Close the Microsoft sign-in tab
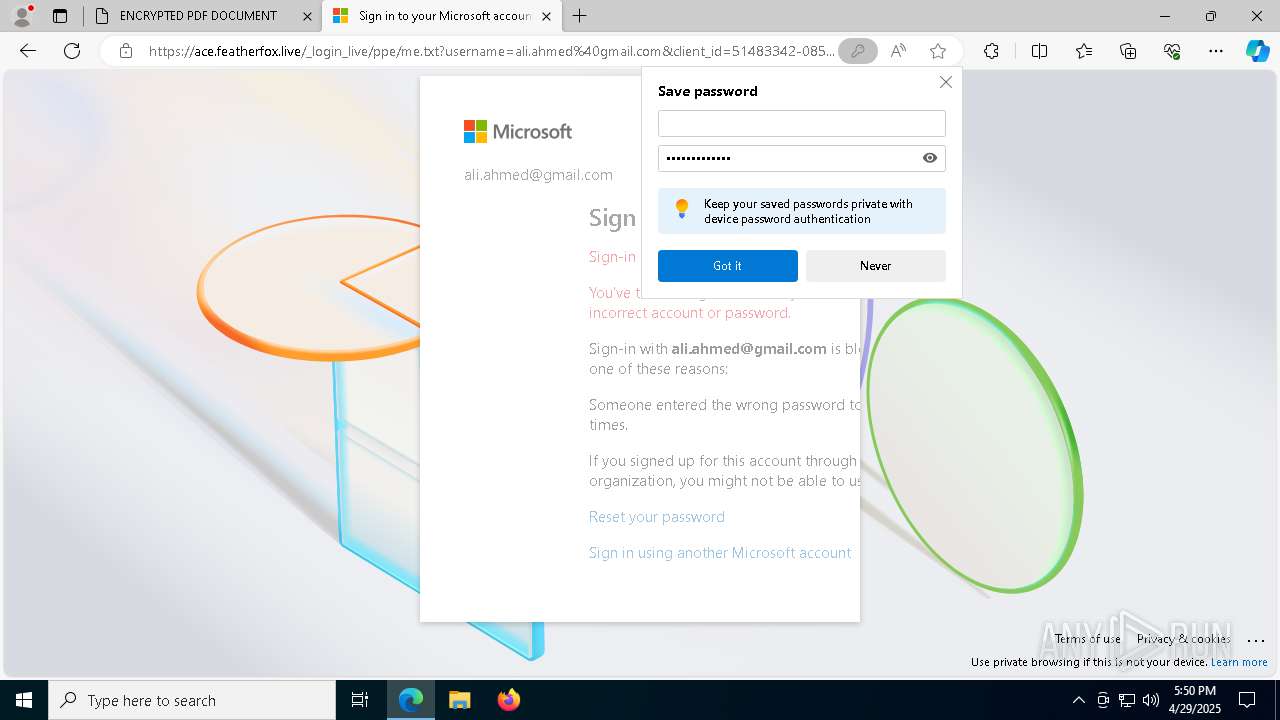This screenshot has height=720, width=1280. 546,16
